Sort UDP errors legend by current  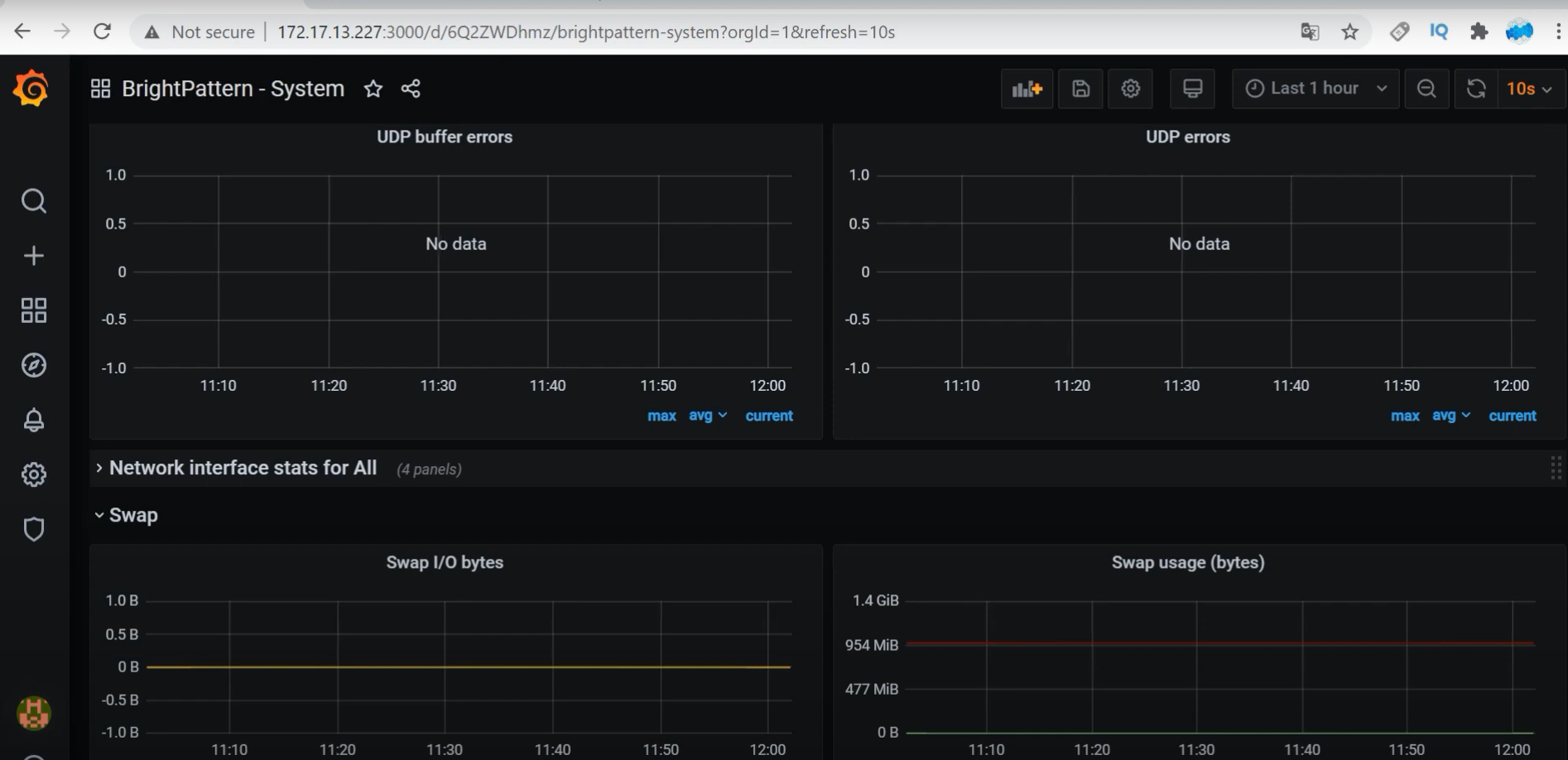point(1513,416)
